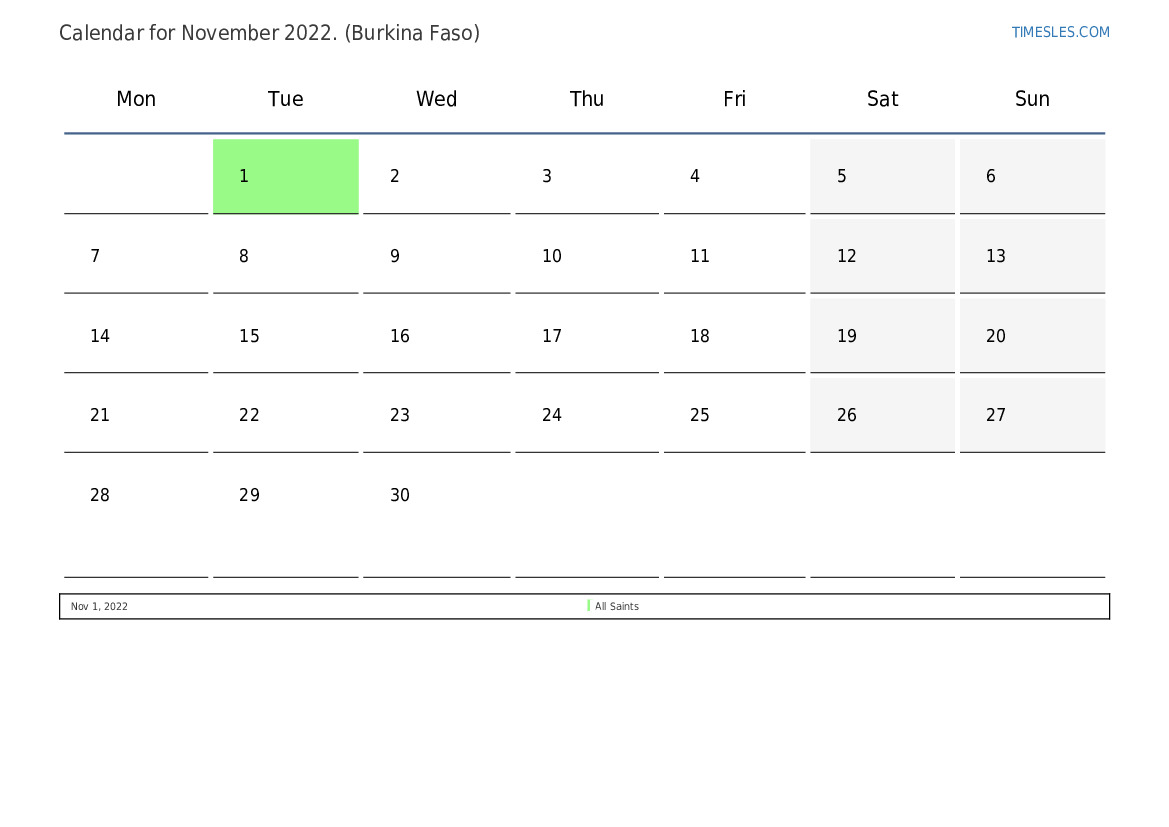Pick Monday November 7

point(136,256)
